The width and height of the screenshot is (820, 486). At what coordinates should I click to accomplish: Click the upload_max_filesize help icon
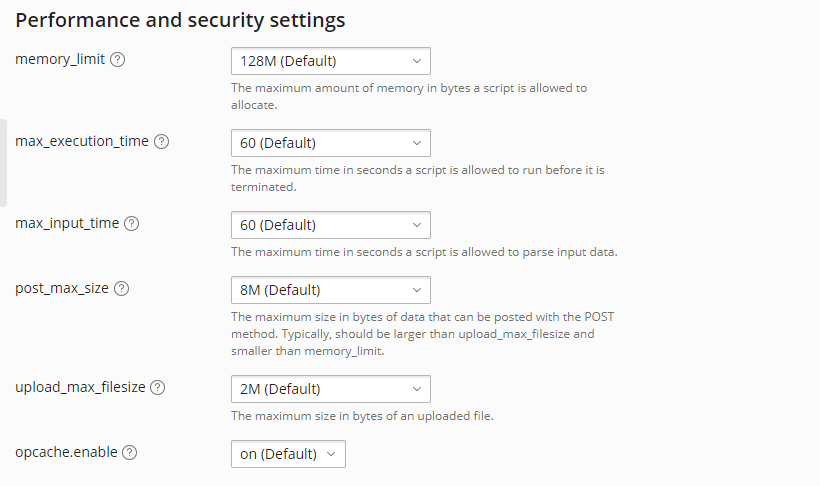pos(158,387)
